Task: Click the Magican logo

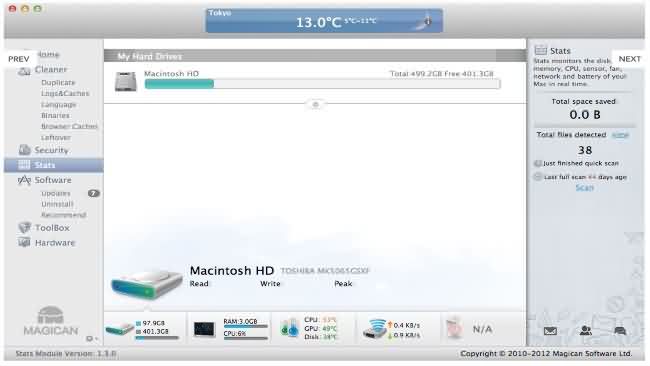Action: point(51,321)
